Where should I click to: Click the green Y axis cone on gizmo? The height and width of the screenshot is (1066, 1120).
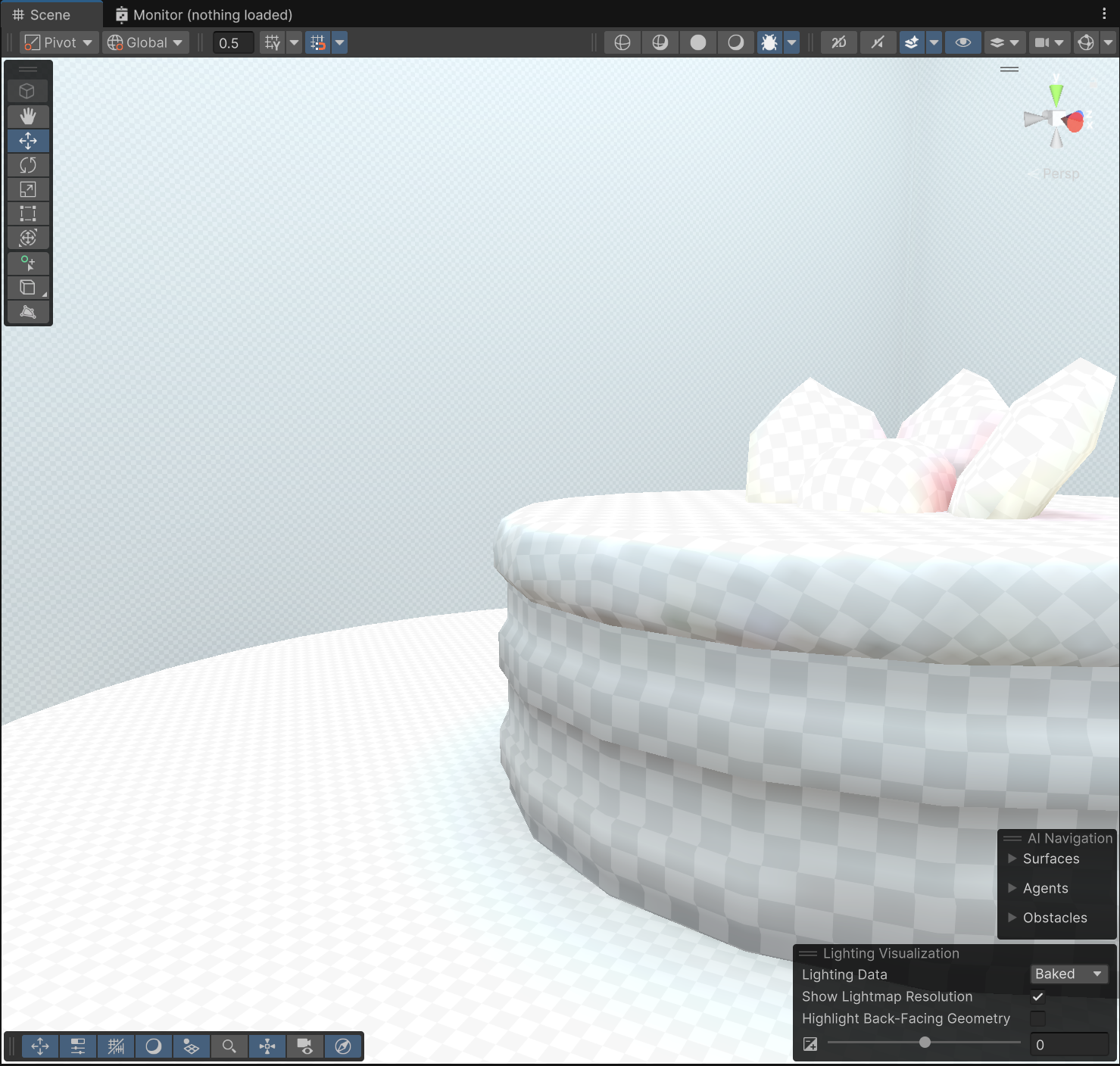(1056, 93)
